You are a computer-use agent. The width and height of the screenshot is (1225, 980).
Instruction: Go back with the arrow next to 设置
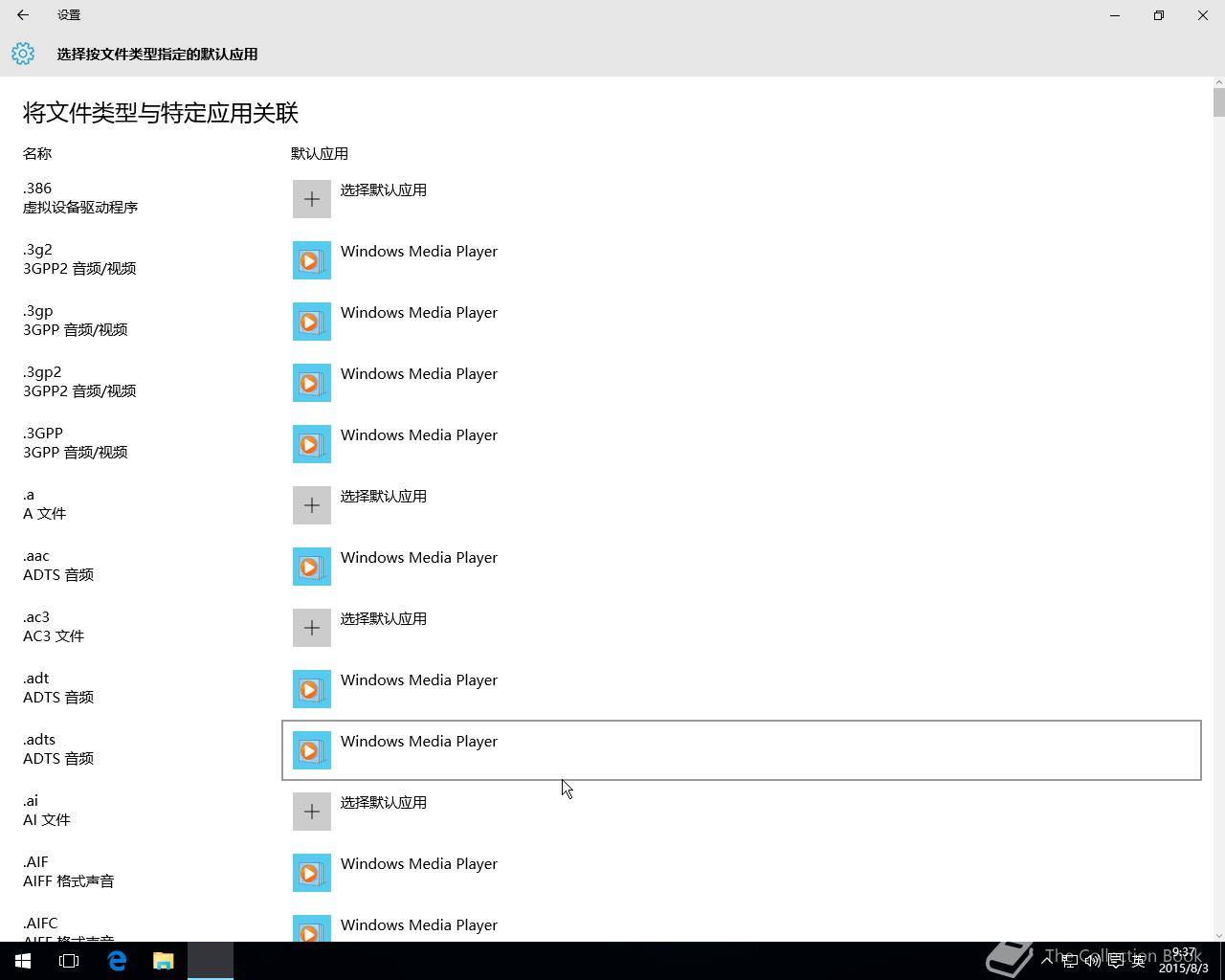pos(23,15)
